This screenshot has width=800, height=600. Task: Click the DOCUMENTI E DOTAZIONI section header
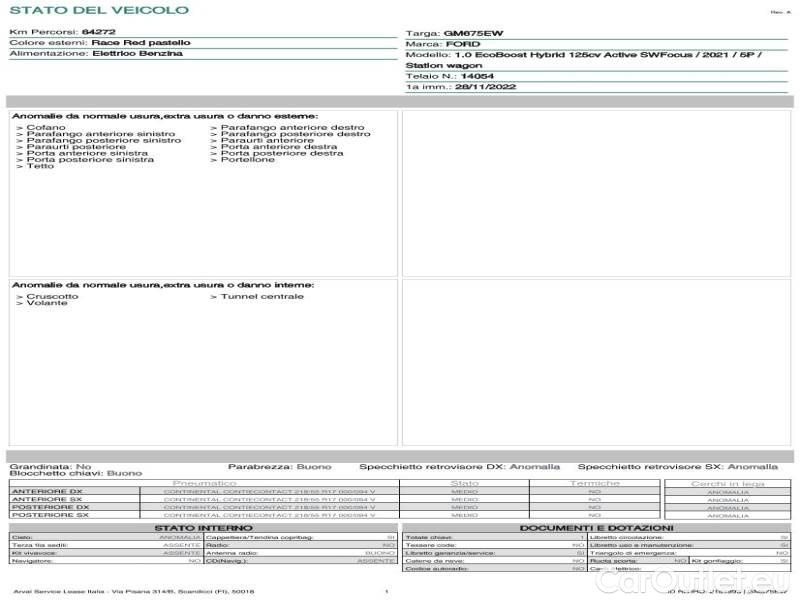point(596,527)
